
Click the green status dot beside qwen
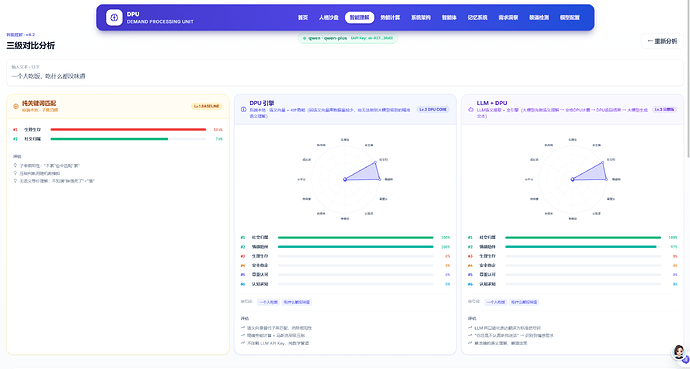[304, 38]
